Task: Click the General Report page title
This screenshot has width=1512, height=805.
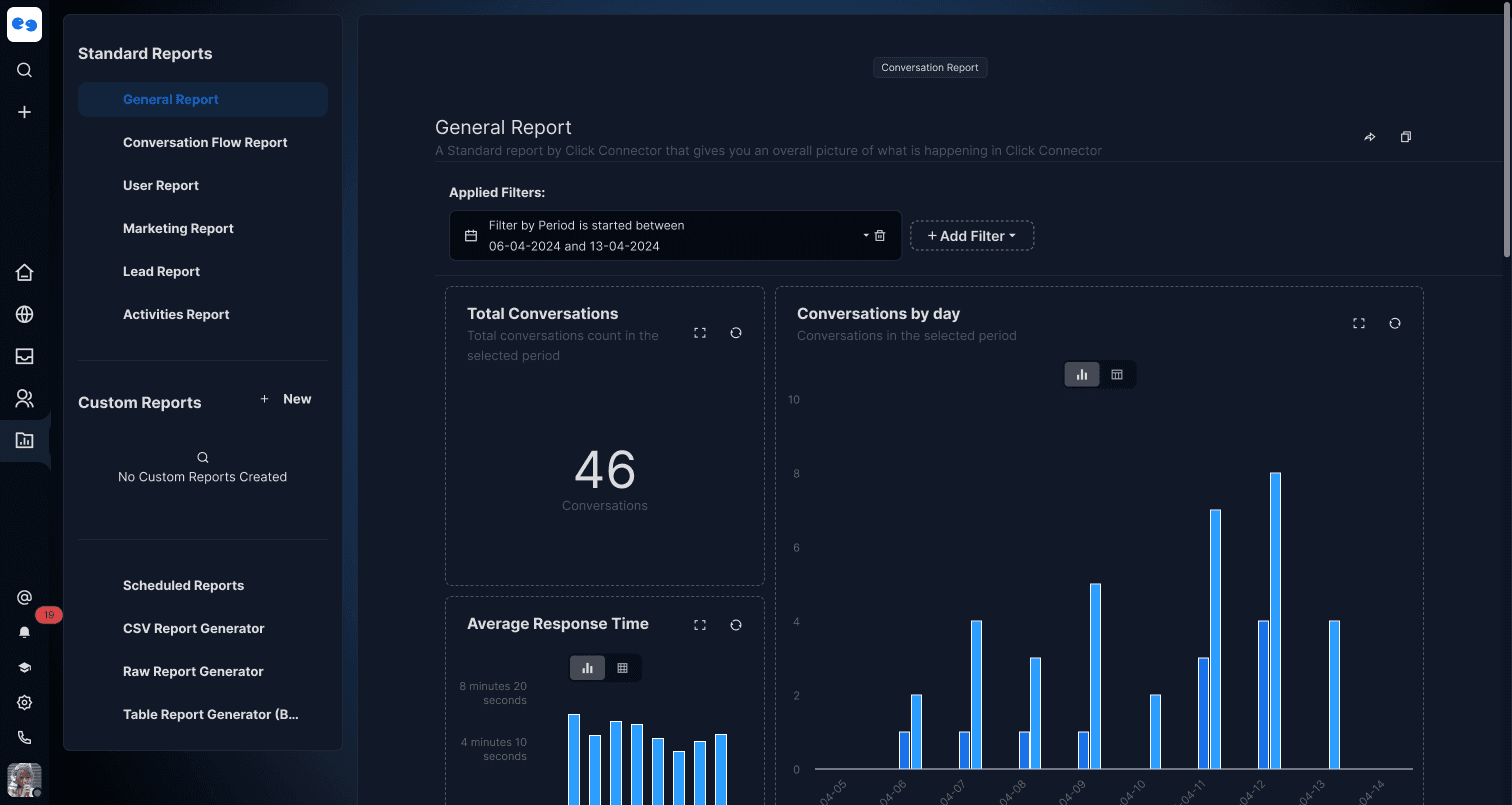Action: [503, 127]
